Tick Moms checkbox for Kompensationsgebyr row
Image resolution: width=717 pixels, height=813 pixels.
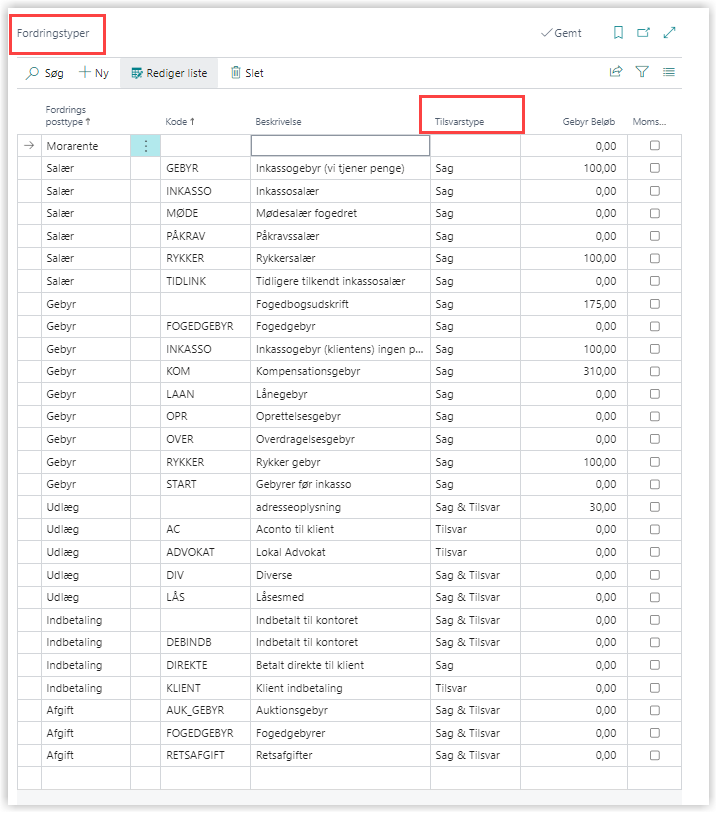tap(655, 371)
